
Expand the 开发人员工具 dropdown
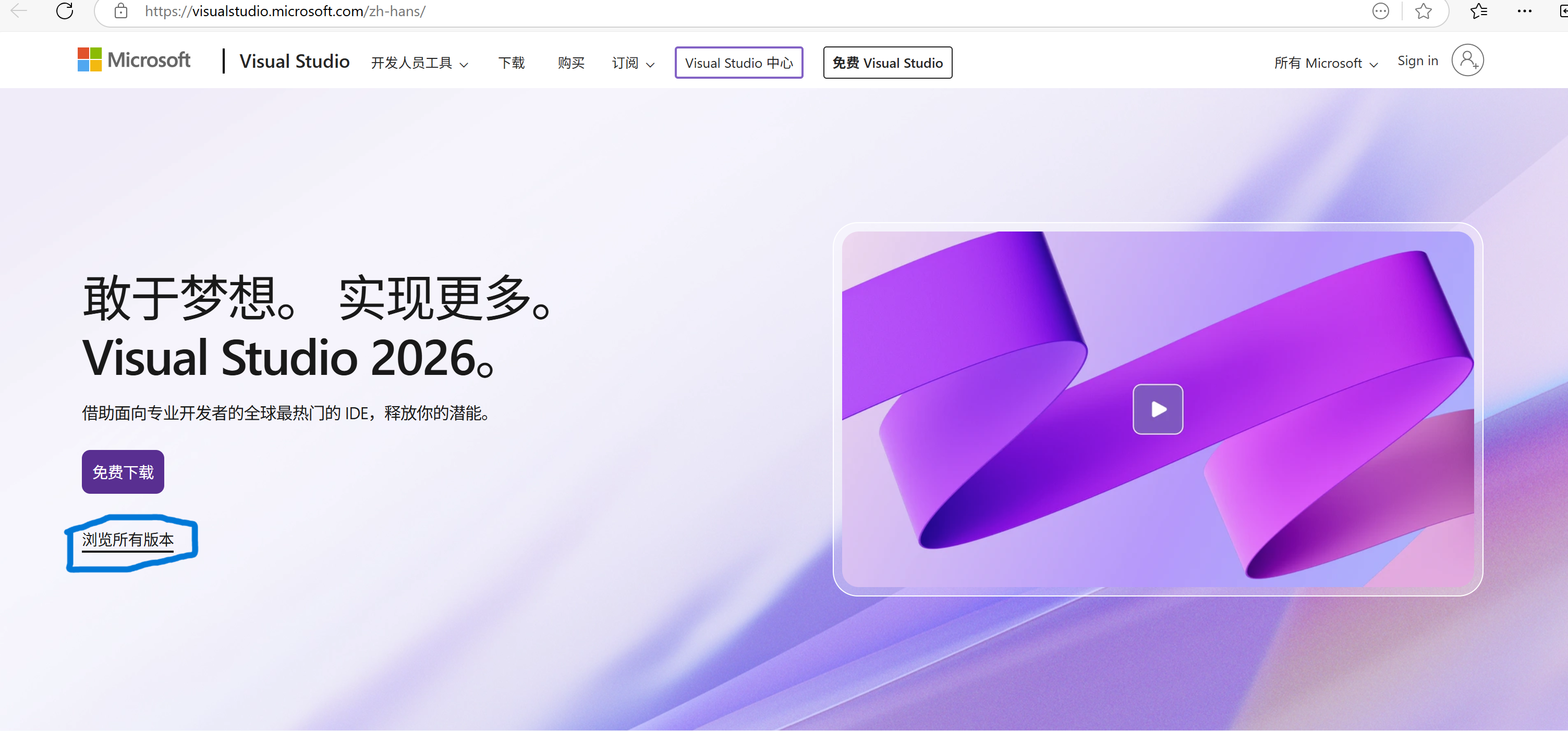(419, 63)
